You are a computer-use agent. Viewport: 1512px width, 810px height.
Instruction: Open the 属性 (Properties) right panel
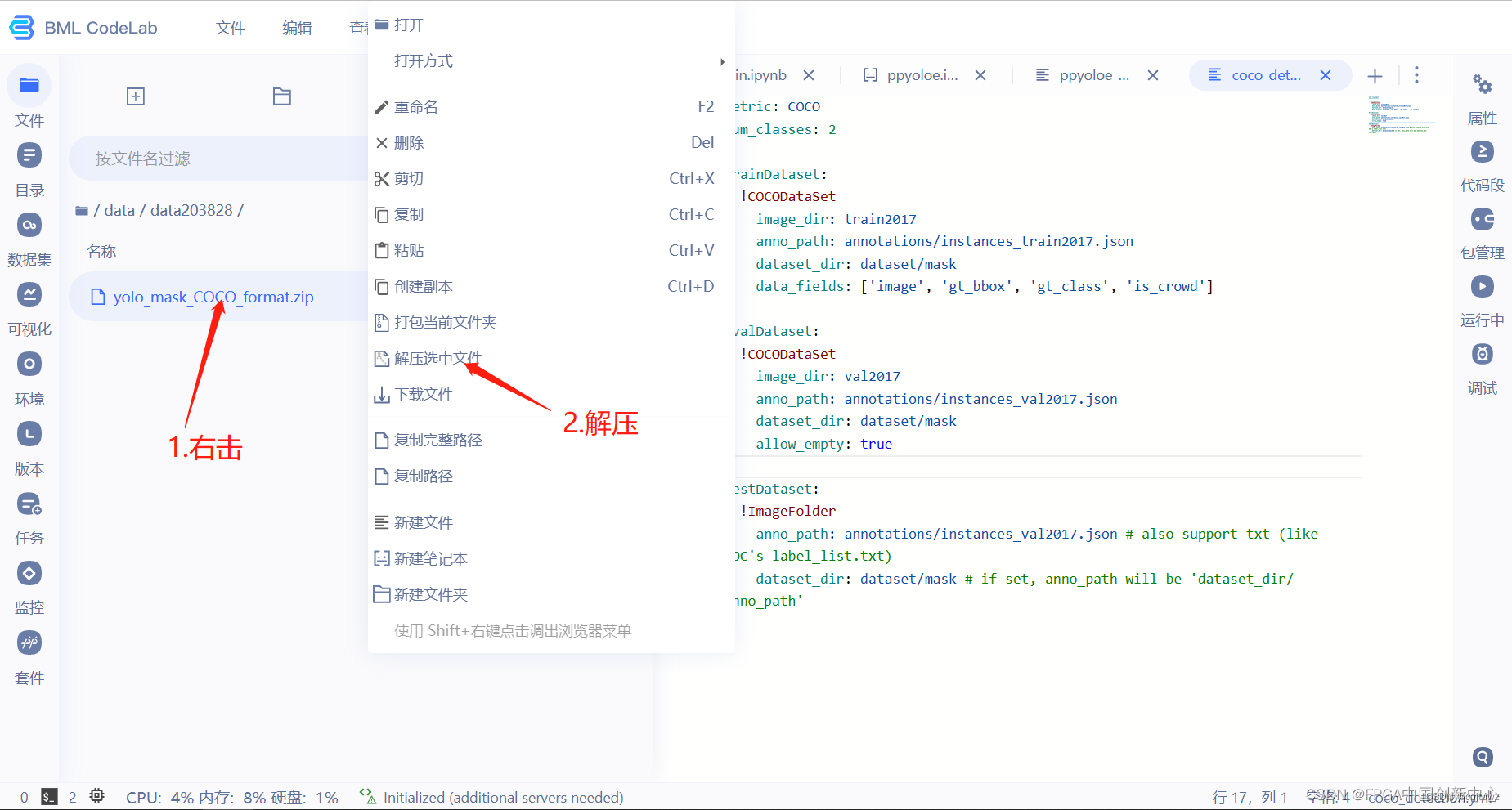tap(1483, 99)
